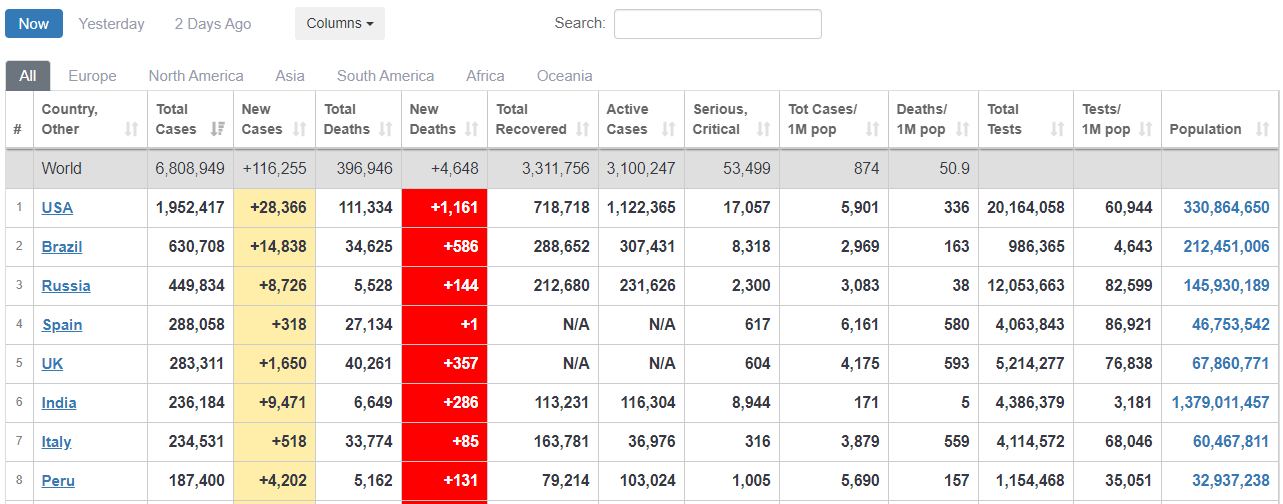The width and height of the screenshot is (1283, 504).
Task: Open the Columns dropdown
Action: tap(340, 24)
